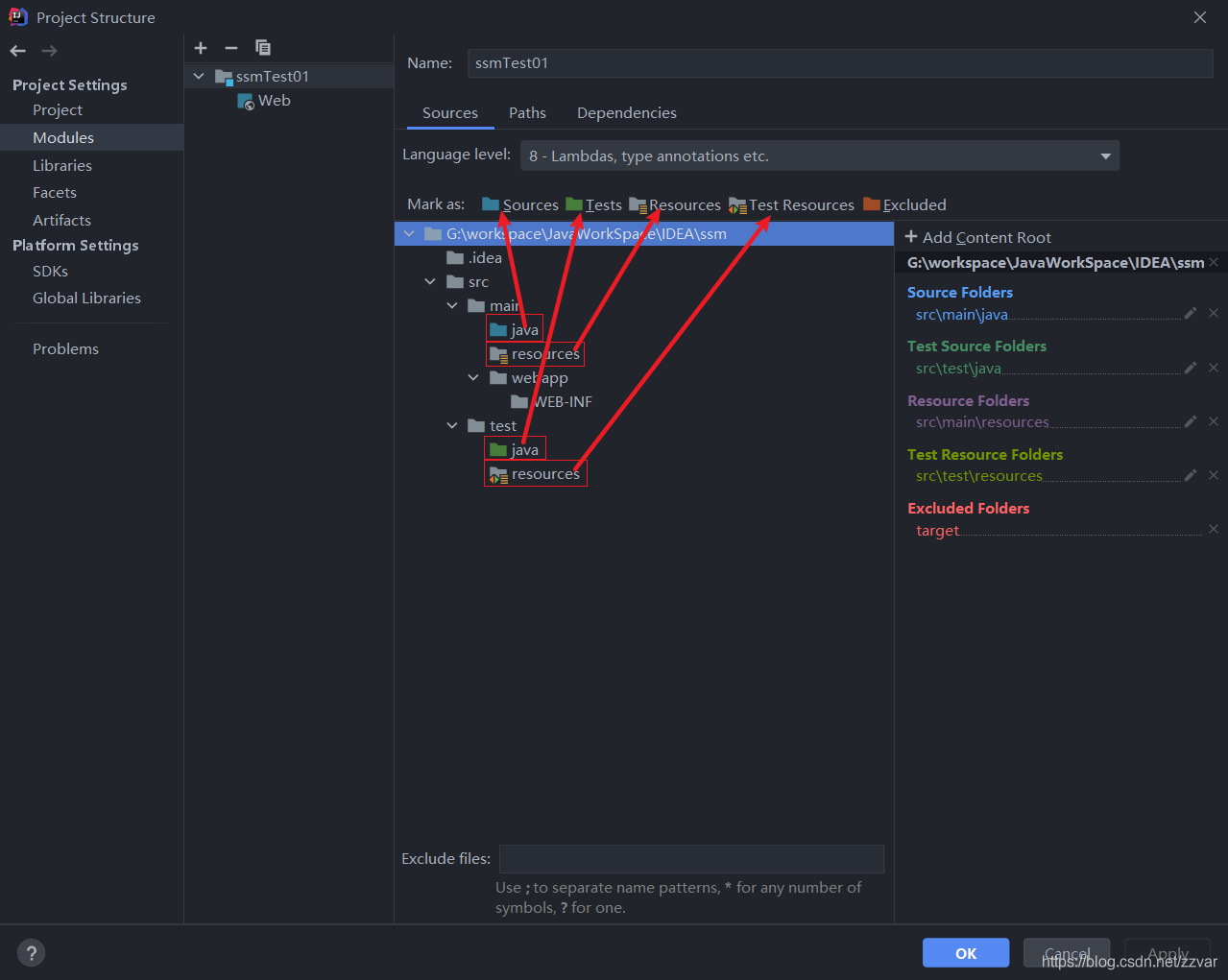This screenshot has height=980, width=1228.
Task: Unmark src\test\java test folder
Action: pyautogui.click(x=1214, y=368)
